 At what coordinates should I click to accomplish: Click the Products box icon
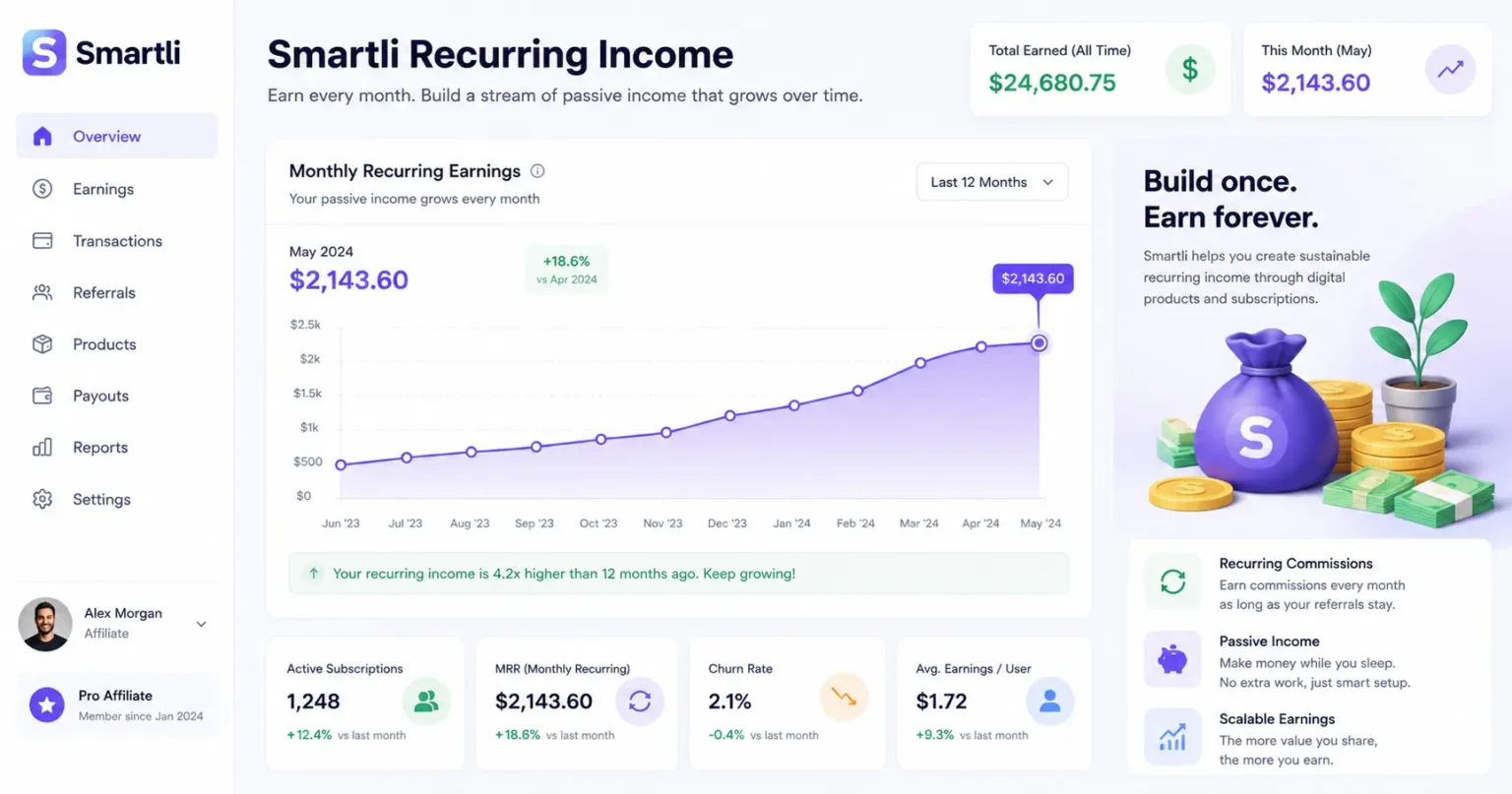click(x=42, y=344)
